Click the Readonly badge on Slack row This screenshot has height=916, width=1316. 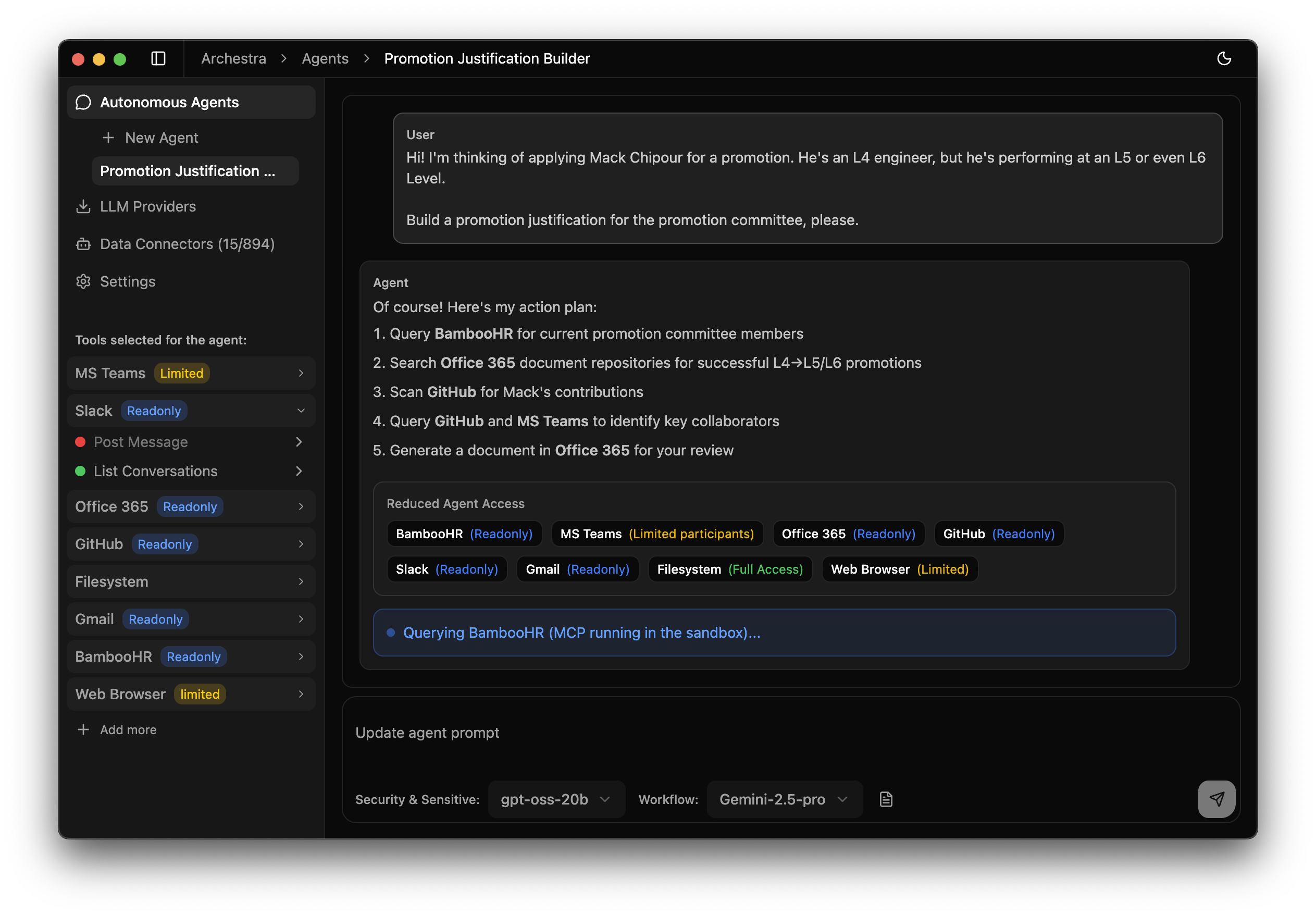154,411
